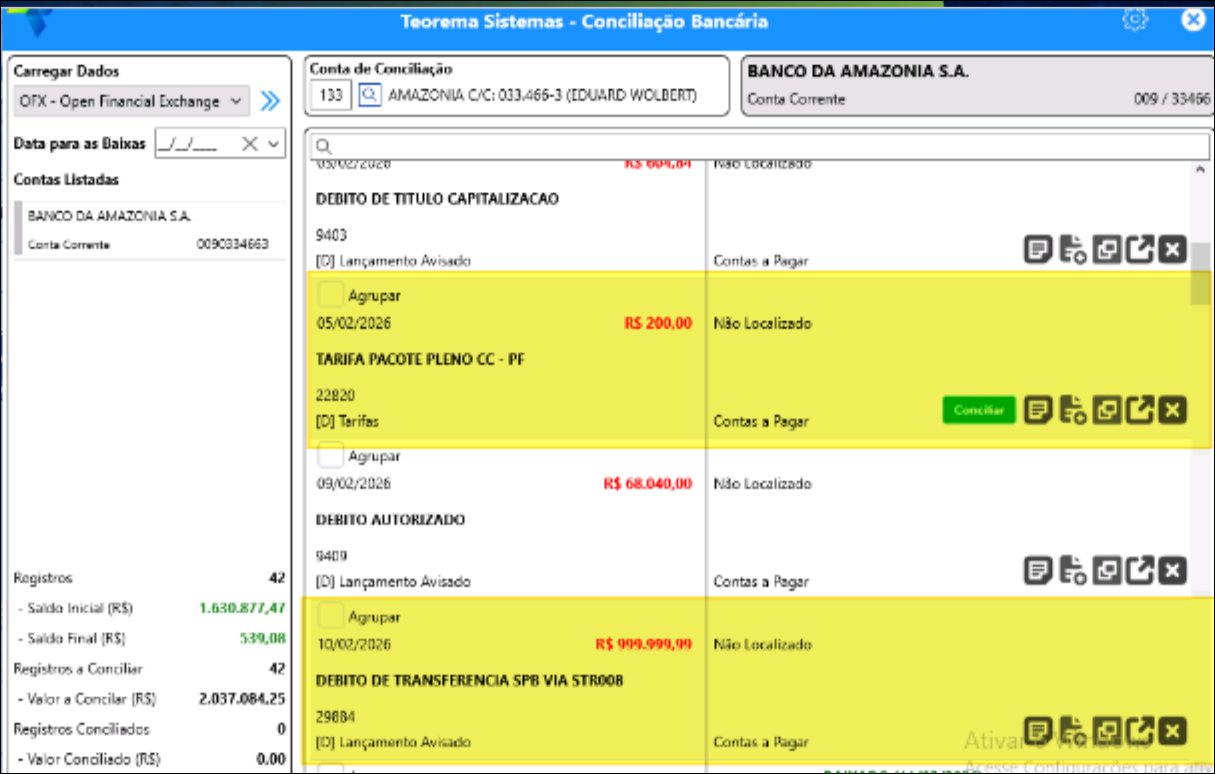Screen dimensions: 1215x774
Task: Expand the Data para as Baixas date picker arrow
Action: coord(273,144)
